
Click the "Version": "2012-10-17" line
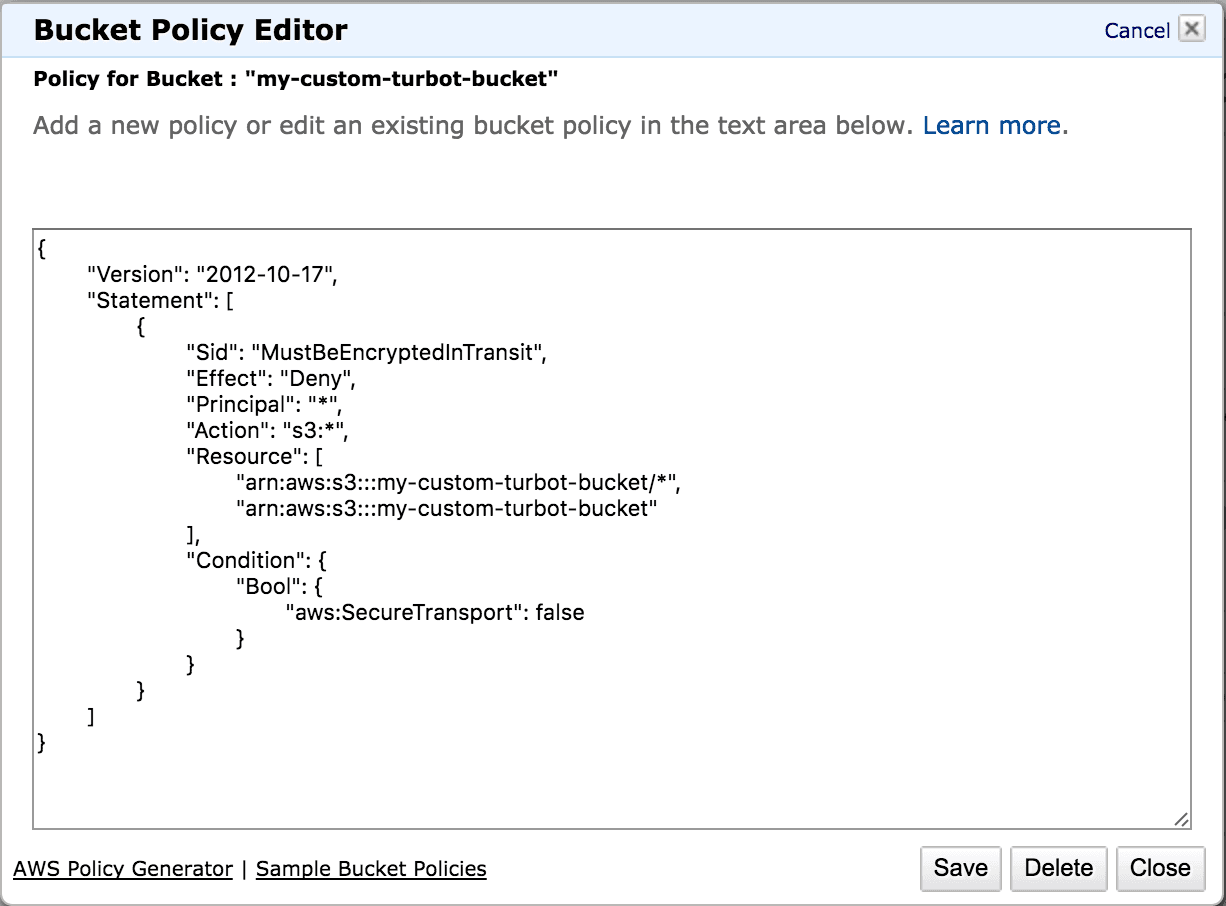click(212, 275)
